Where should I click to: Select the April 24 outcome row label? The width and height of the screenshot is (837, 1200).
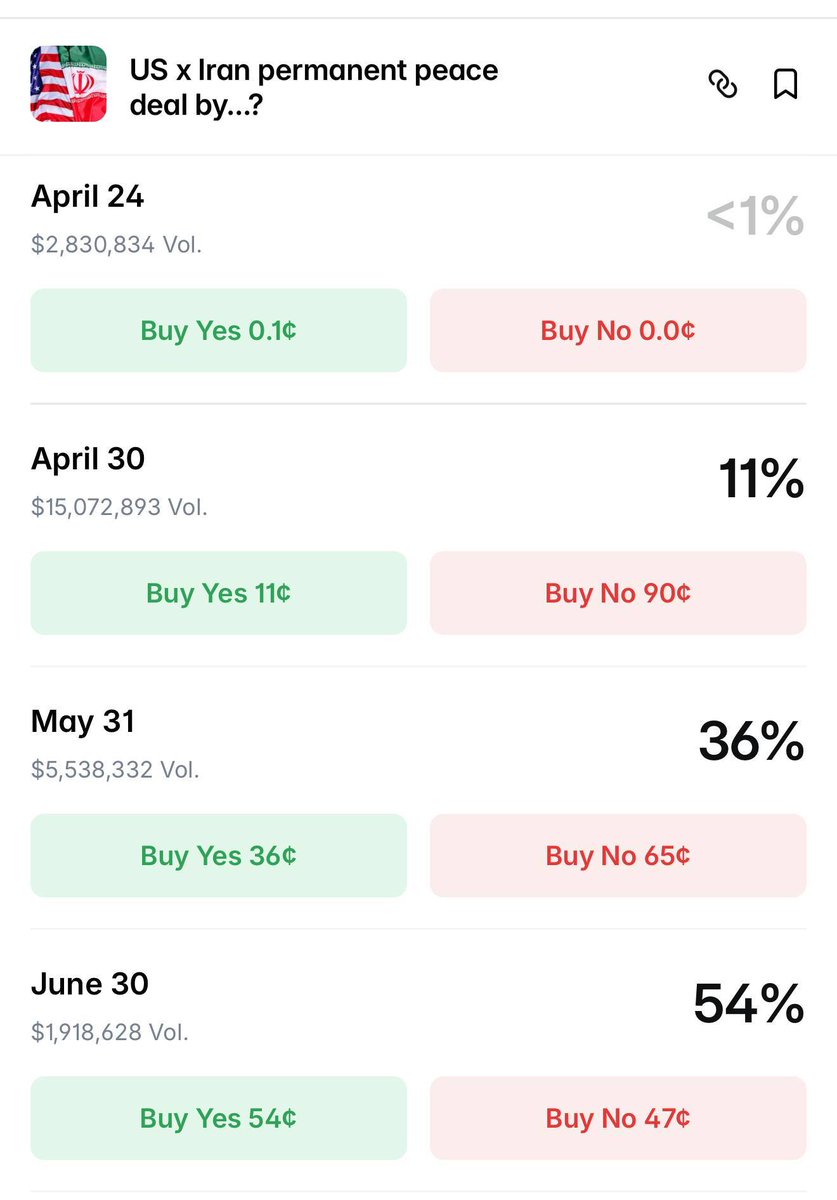point(88,197)
